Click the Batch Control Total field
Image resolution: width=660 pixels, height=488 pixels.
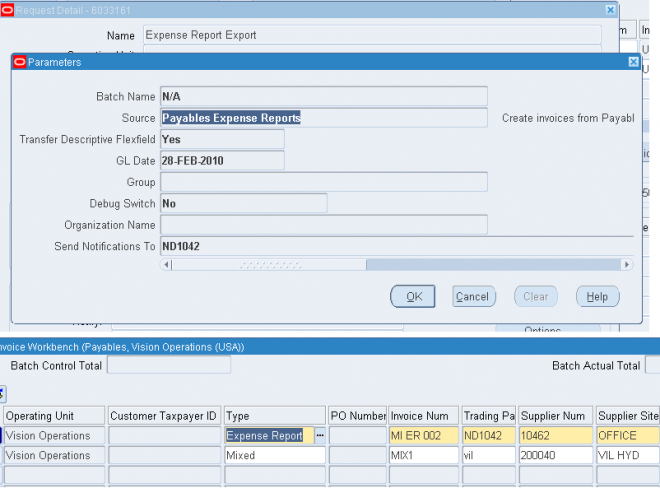tap(169, 365)
